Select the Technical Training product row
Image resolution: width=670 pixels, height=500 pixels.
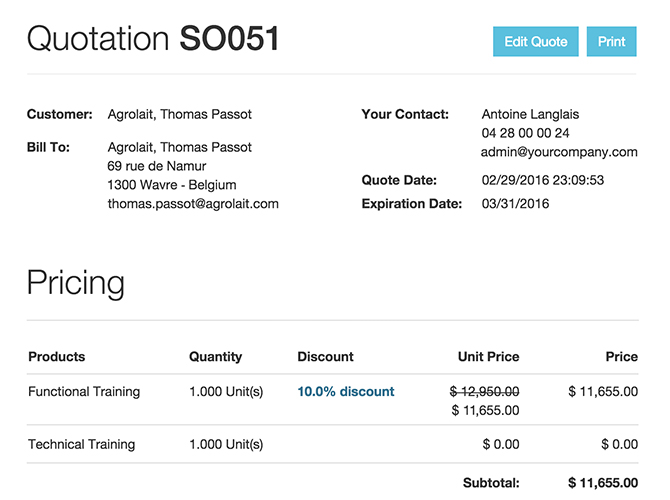[x=81, y=444]
